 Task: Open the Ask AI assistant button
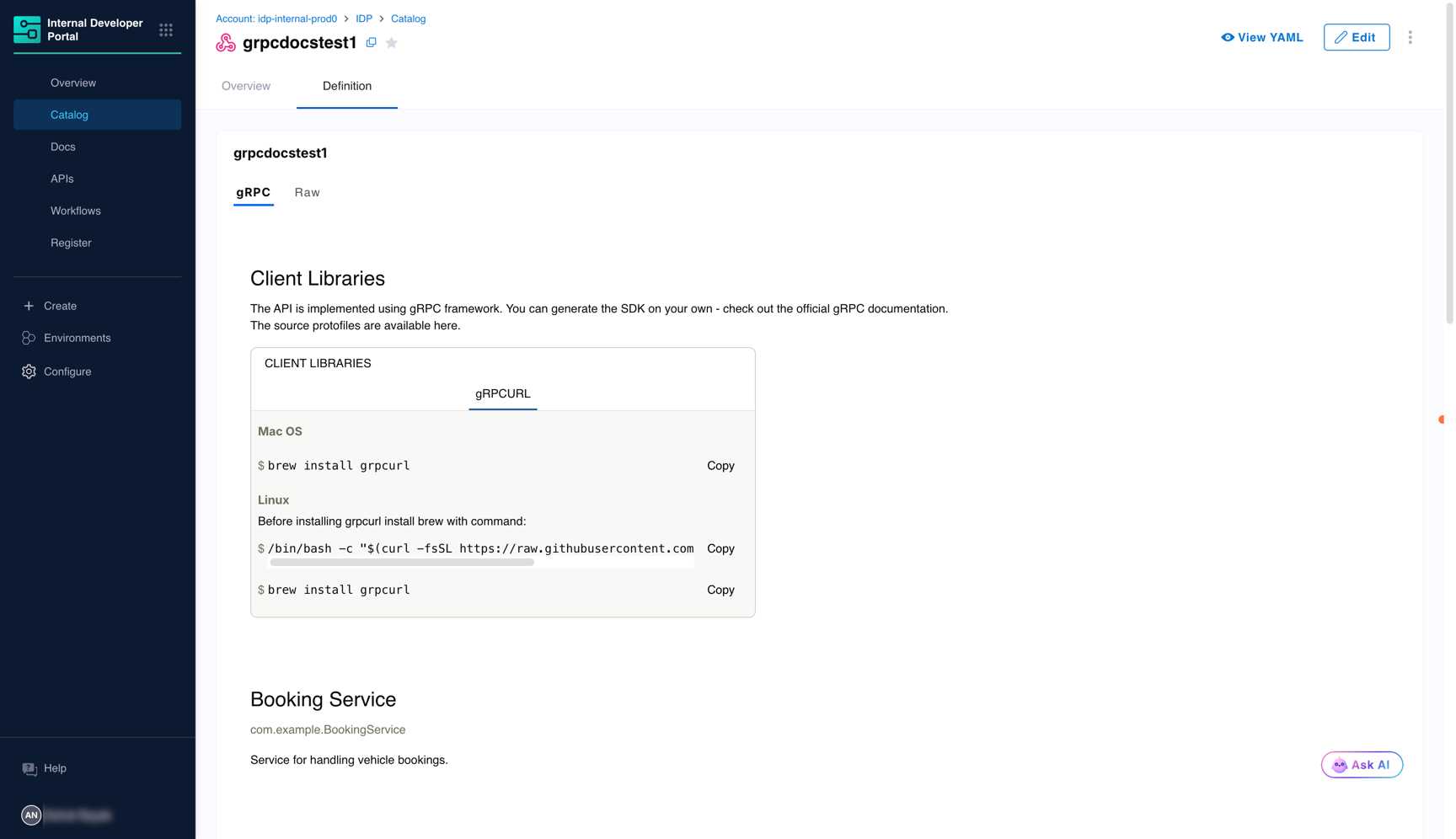coord(1362,765)
